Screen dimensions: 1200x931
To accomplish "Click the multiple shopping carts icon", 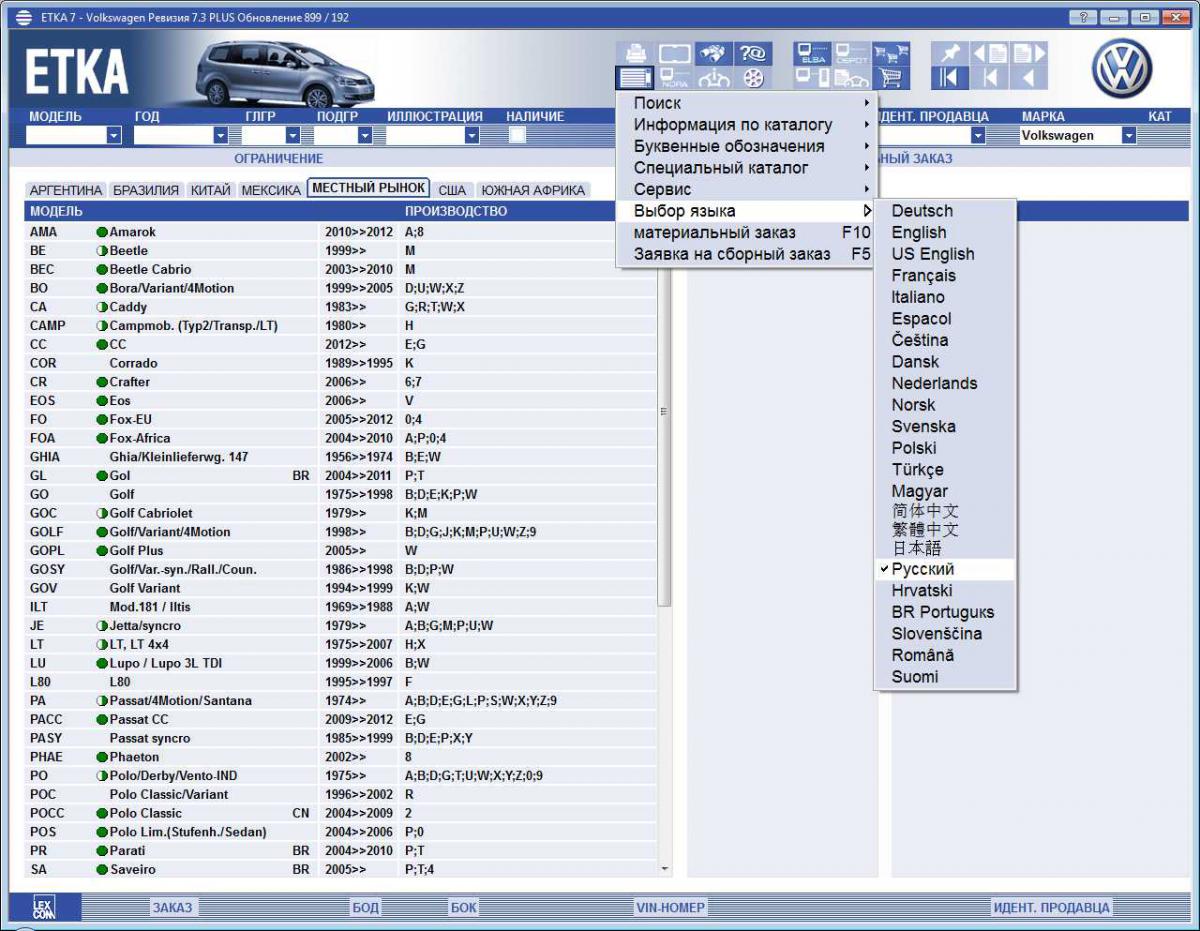I will point(891,54).
